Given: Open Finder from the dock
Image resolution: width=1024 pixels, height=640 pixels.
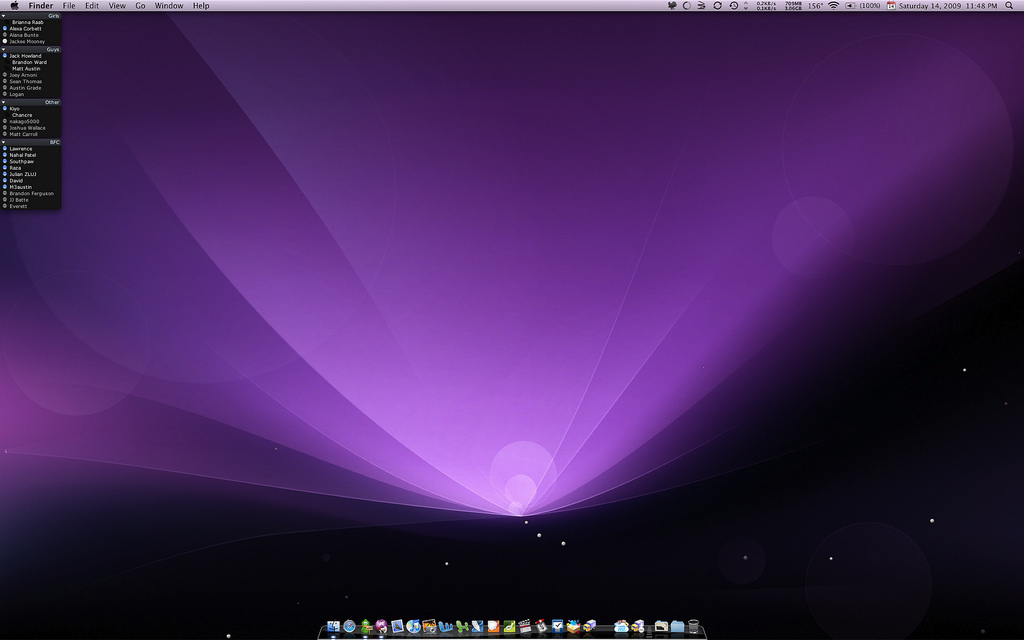Looking at the screenshot, I should 333,626.
